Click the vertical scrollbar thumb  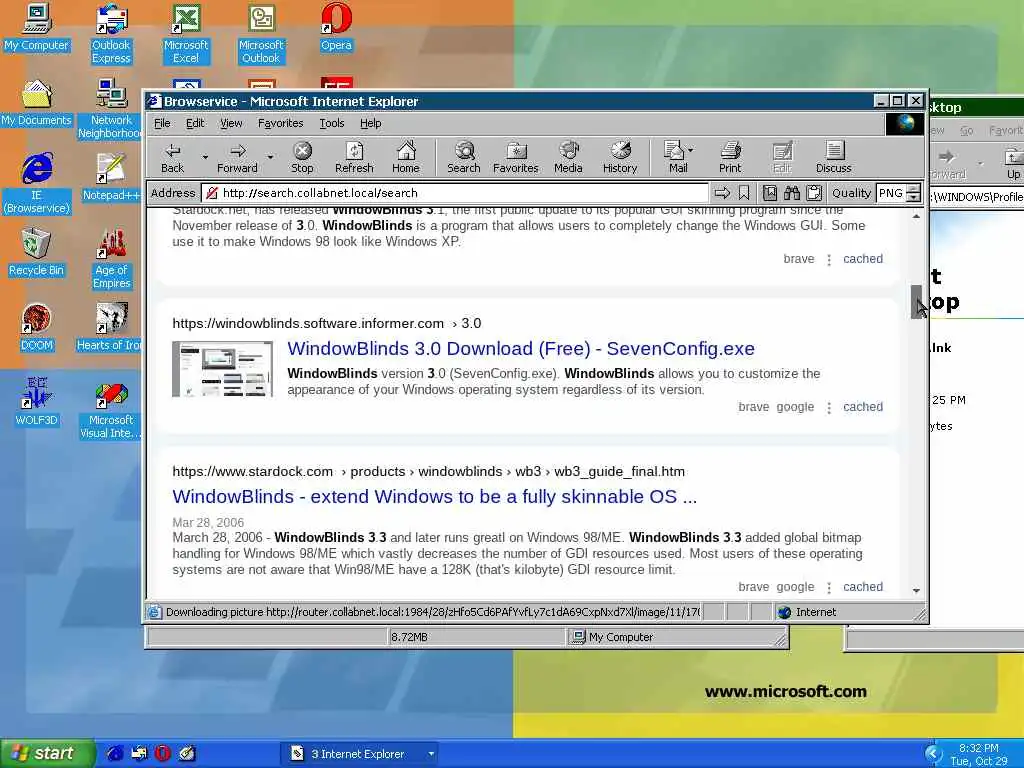coord(916,302)
